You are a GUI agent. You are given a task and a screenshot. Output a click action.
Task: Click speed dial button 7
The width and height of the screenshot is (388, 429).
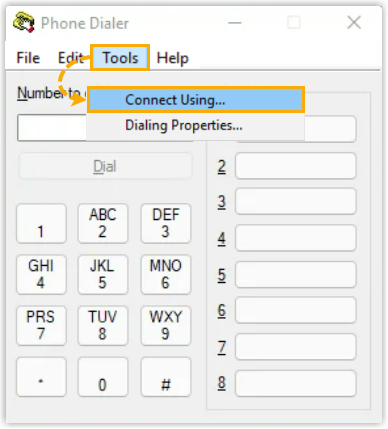[x=296, y=347]
